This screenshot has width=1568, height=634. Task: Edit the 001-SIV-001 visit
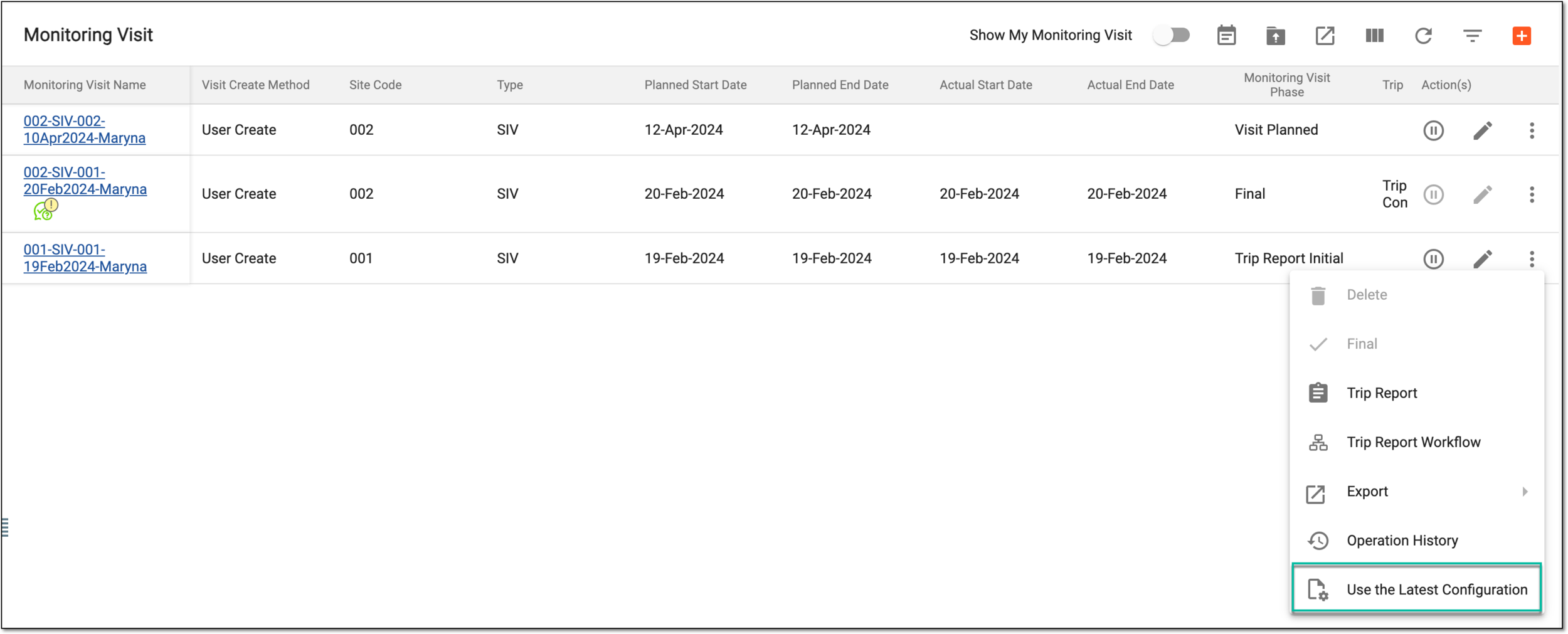click(1483, 259)
